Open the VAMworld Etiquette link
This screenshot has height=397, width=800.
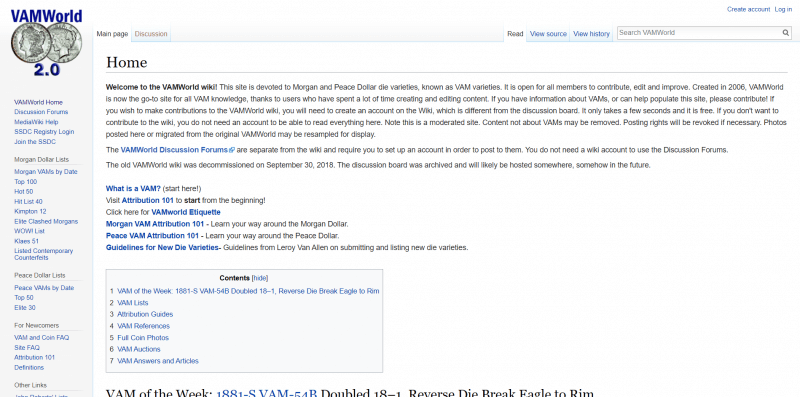click(x=186, y=212)
